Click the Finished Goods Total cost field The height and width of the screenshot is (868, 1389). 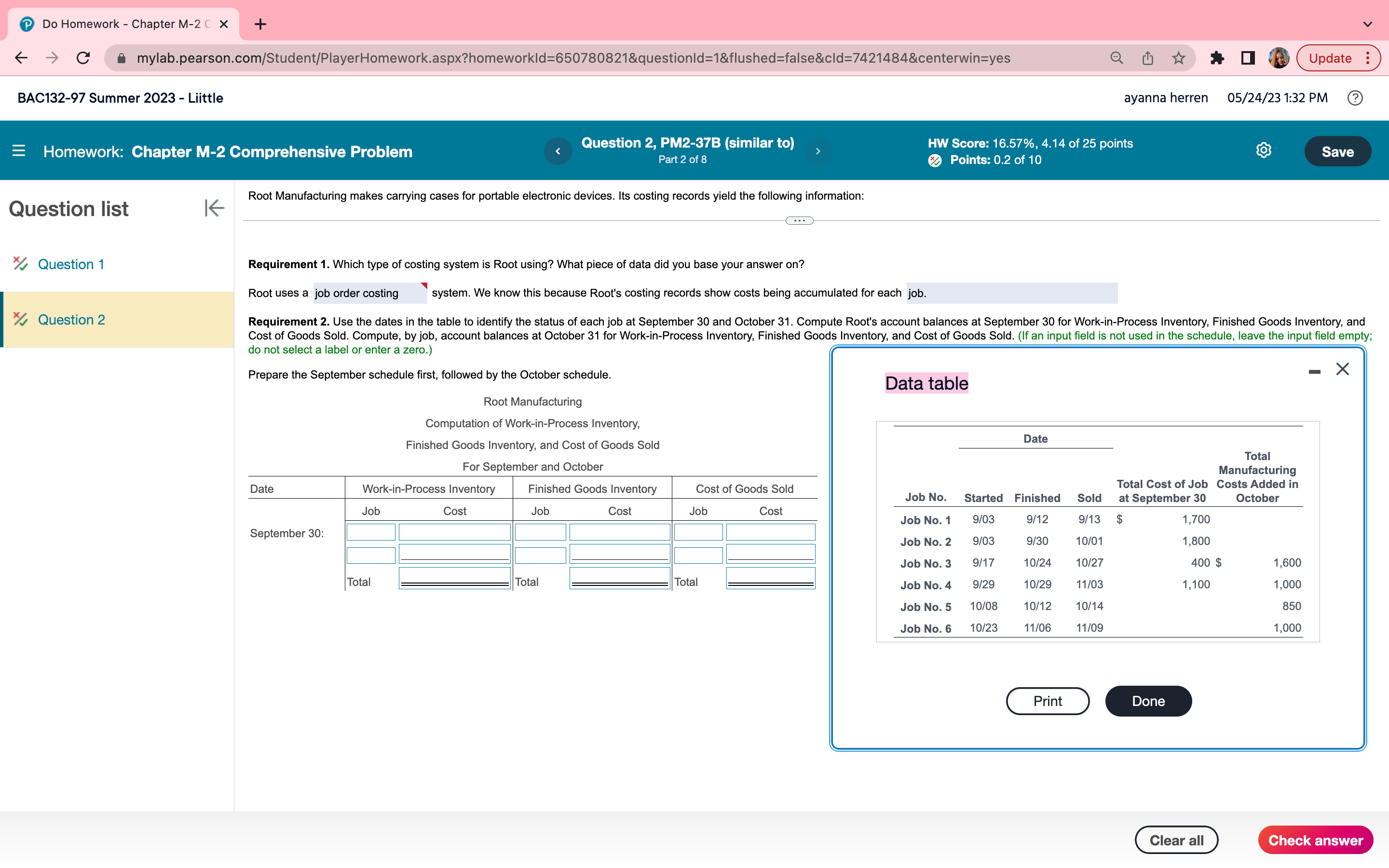[x=619, y=578]
